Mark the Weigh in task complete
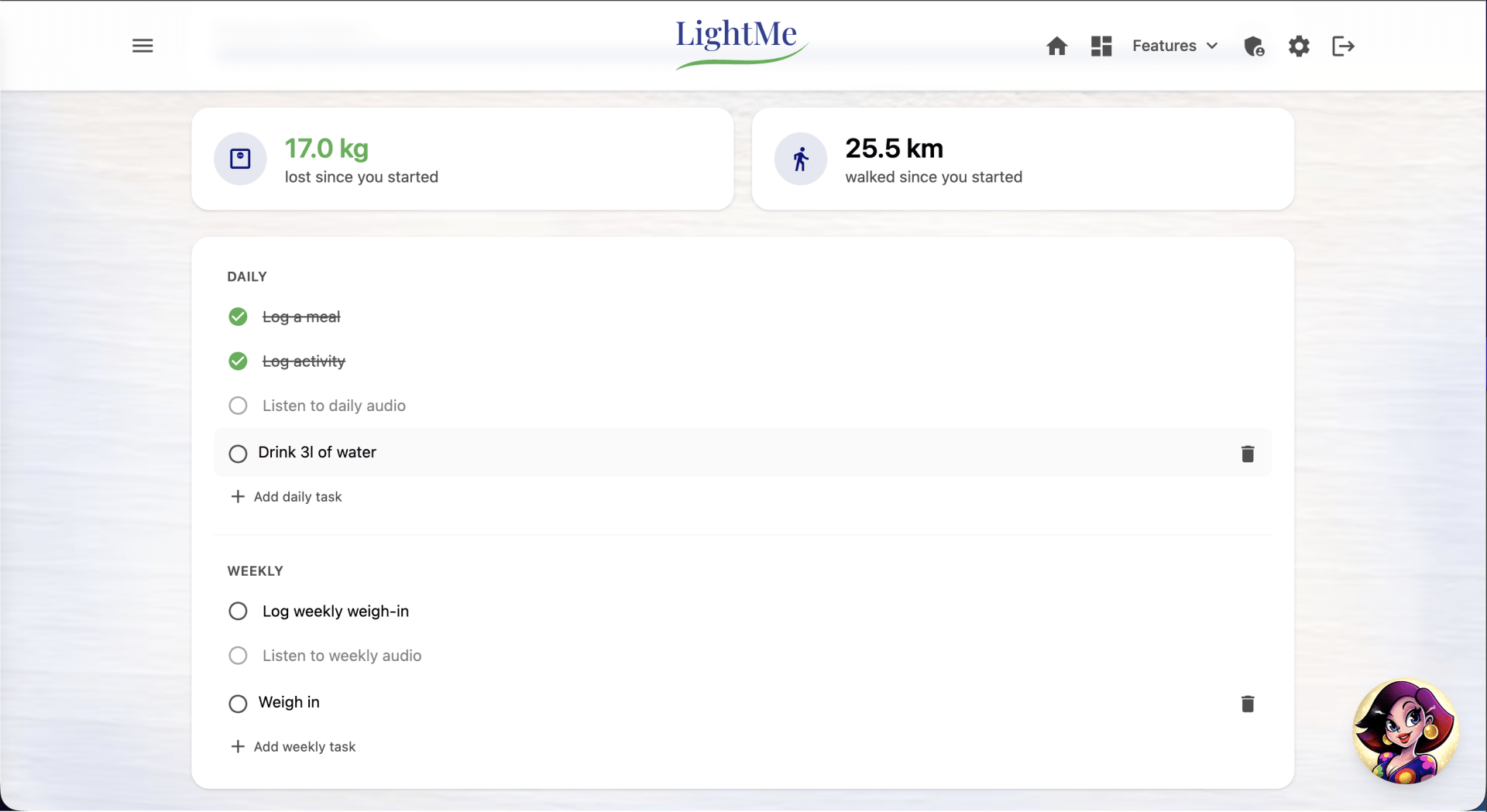The image size is (1487, 812). coord(238,704)
